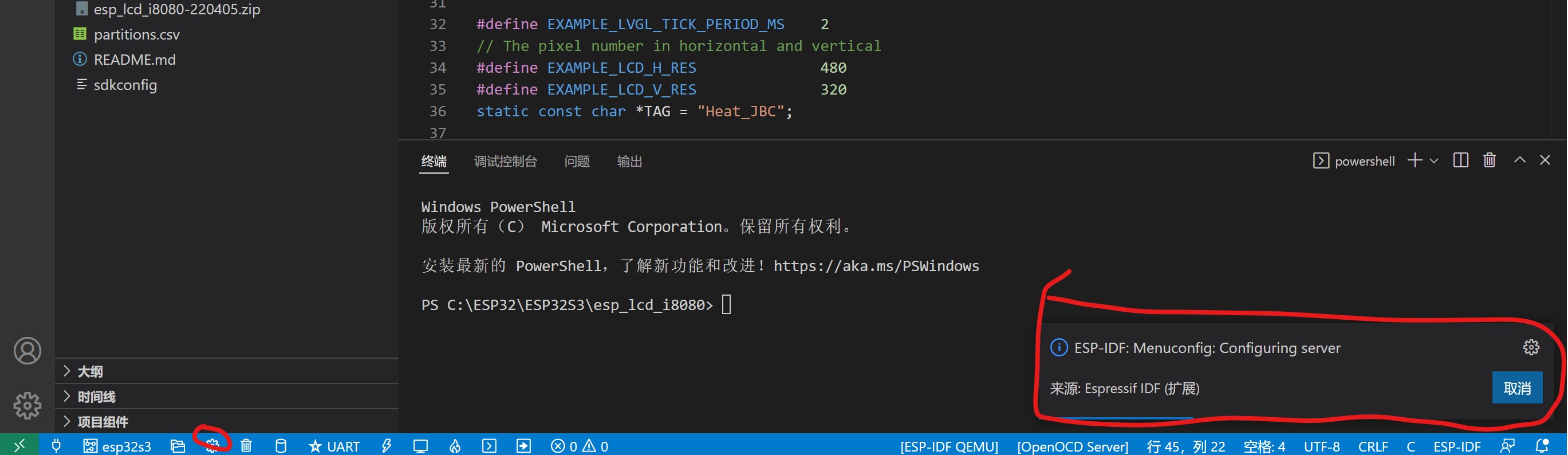
Task: Click line 34 EXAMPLE_LCD_H_RES definition
Action: tap(621, 68)
